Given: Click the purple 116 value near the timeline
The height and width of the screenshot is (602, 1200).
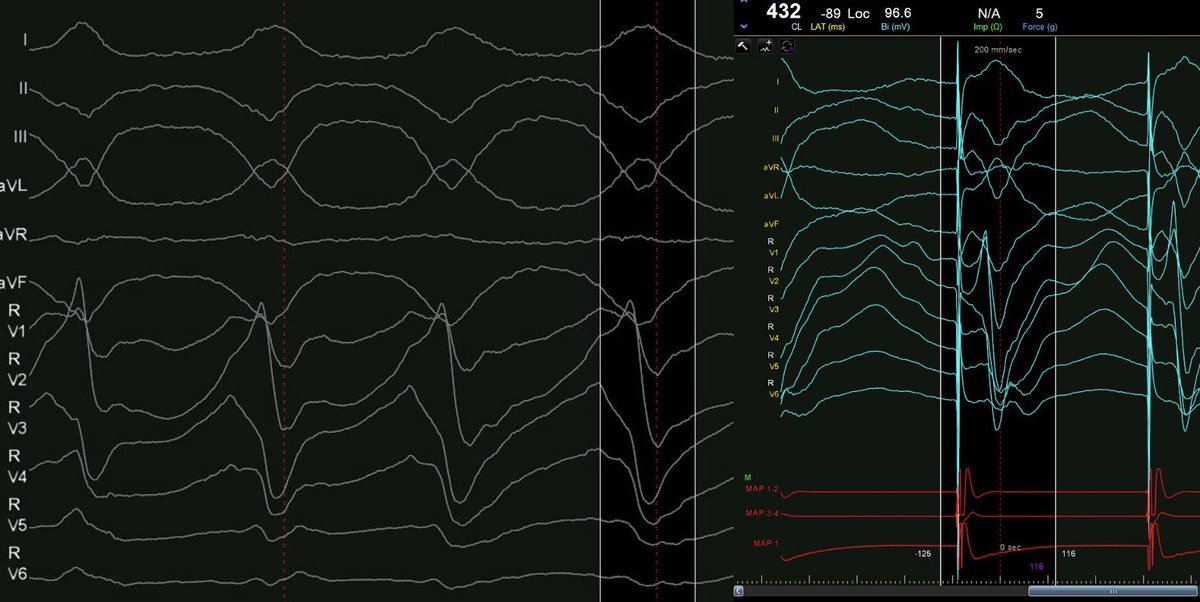Looking at the screenshot, I should coord(1036,566).
